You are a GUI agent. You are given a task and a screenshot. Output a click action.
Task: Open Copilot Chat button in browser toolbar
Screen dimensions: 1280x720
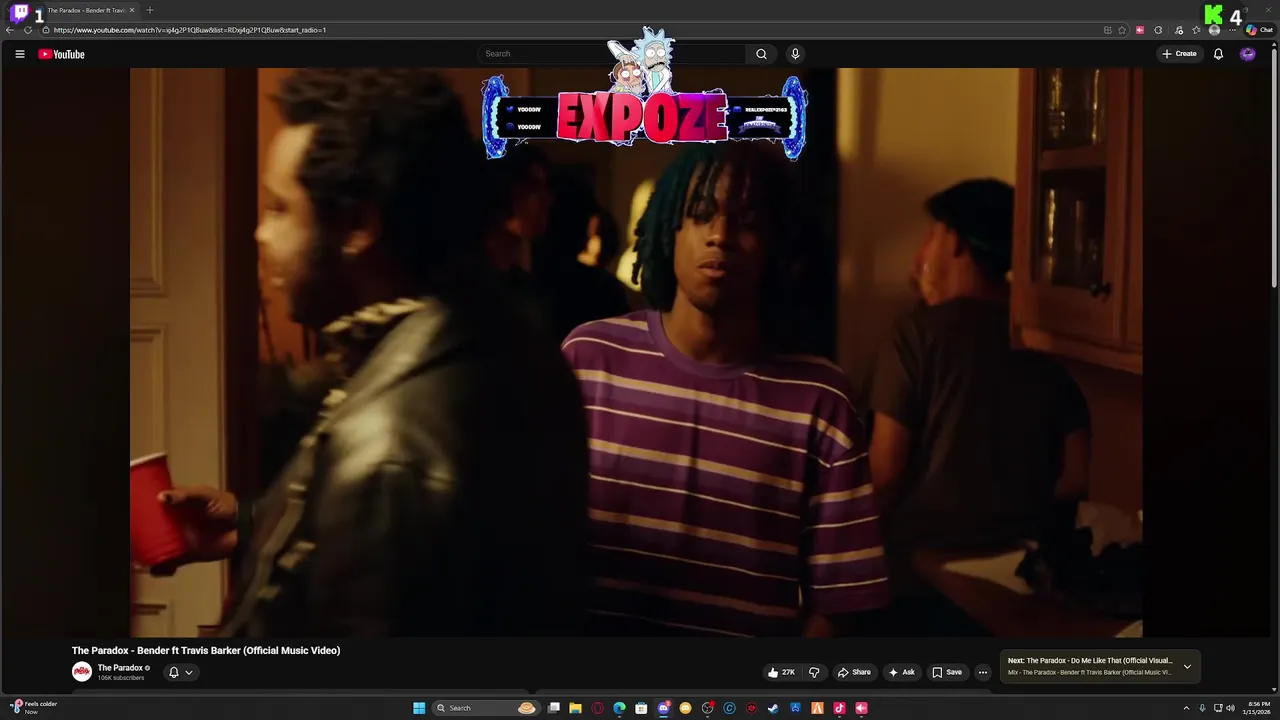click(x=1259, y=30)
